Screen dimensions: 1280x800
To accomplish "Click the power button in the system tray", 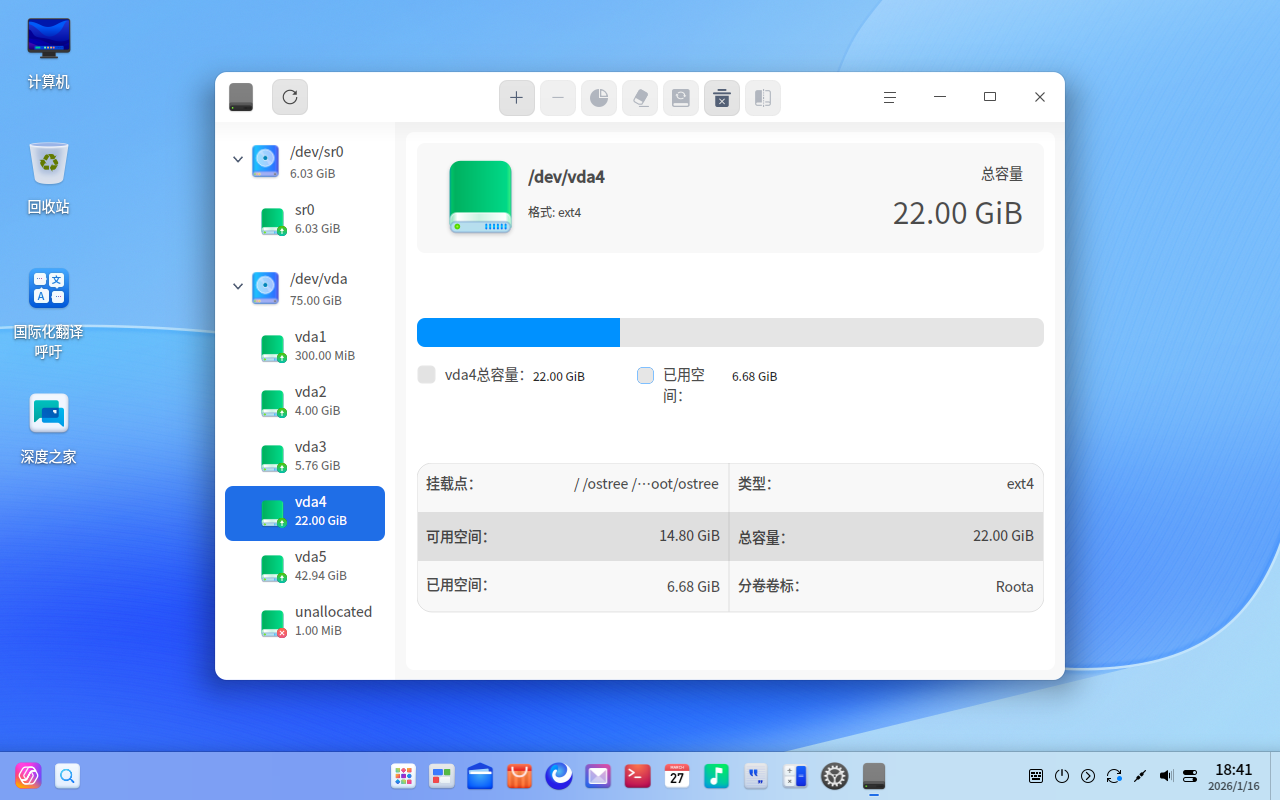I will click(1062, 776).
